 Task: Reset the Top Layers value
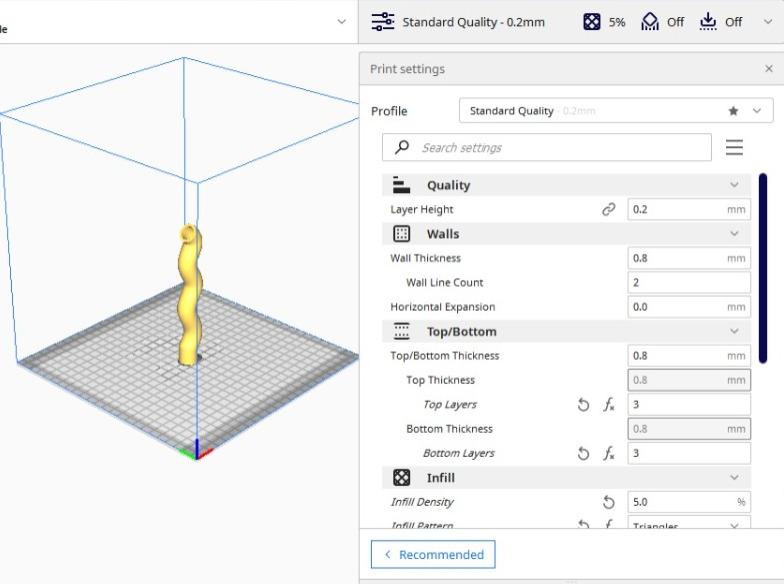click(583, 404)
